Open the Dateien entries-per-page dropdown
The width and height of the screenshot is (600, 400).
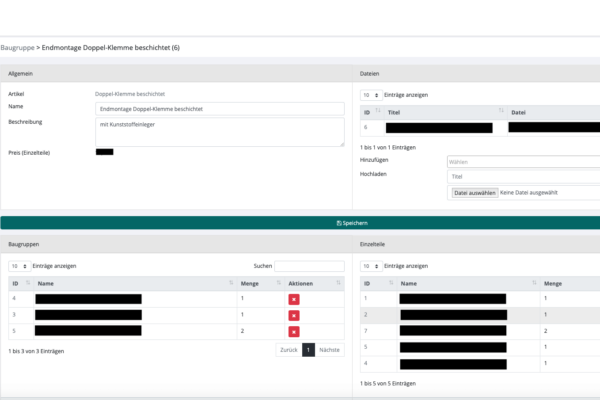(x=369, y=95)
